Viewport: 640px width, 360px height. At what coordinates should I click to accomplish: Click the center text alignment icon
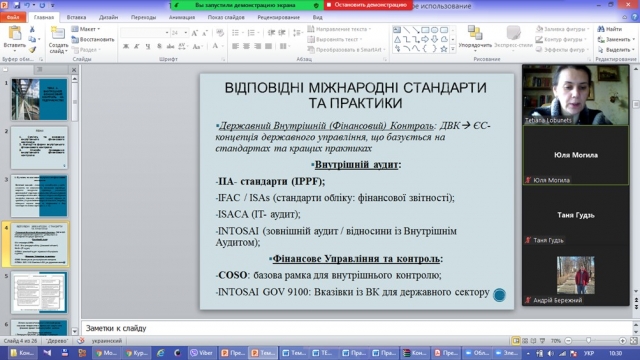click(247, 46)
